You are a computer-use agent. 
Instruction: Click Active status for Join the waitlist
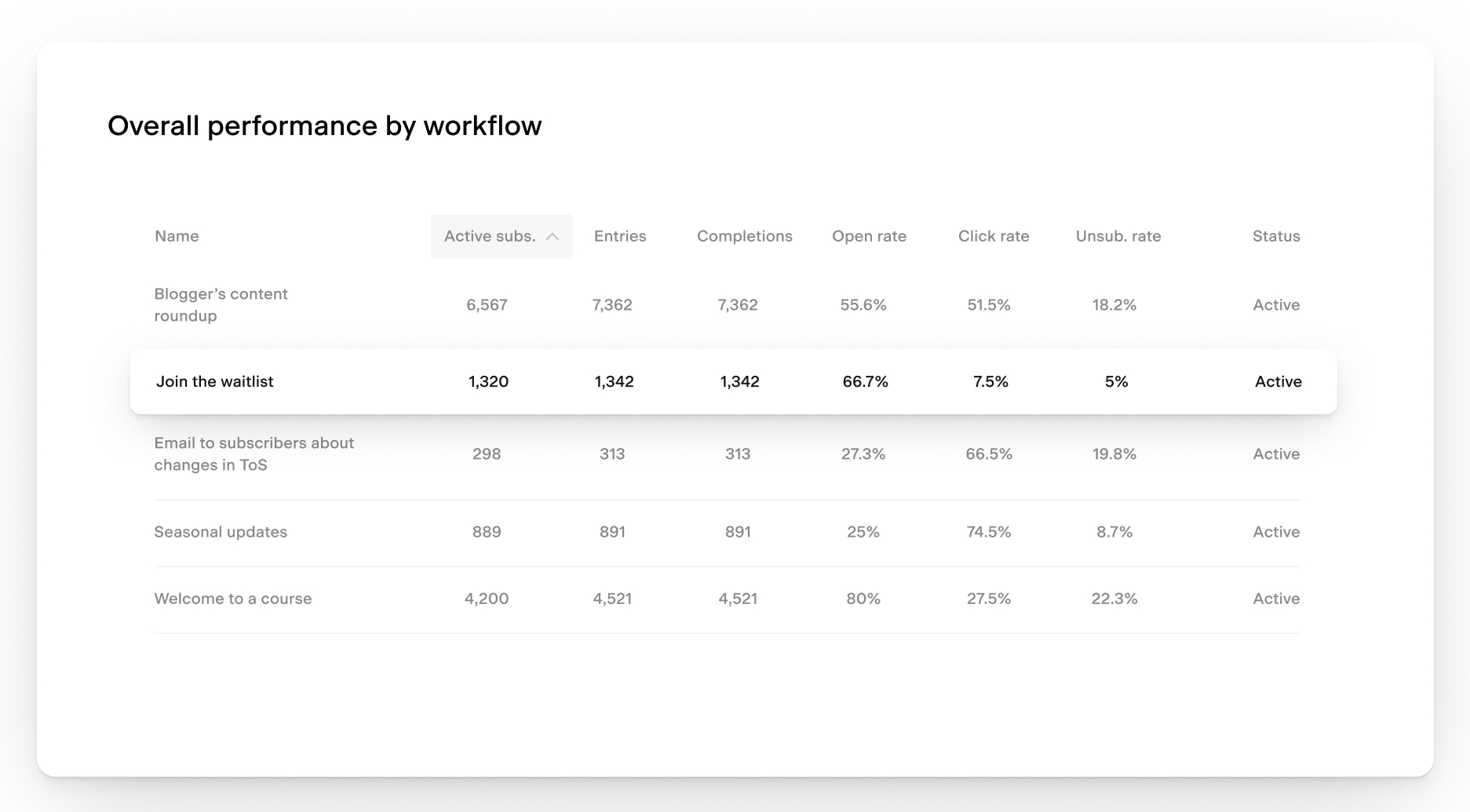[x=1278, y=381]
